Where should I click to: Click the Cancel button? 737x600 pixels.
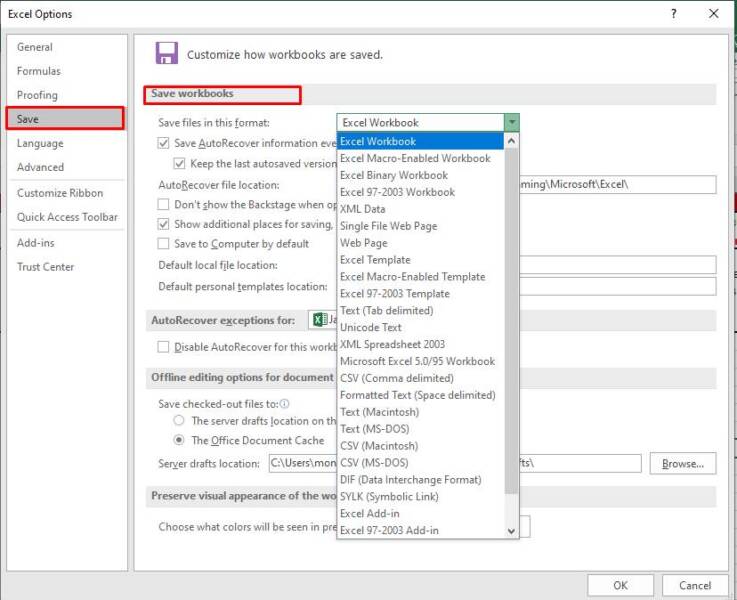click(695, 585)
